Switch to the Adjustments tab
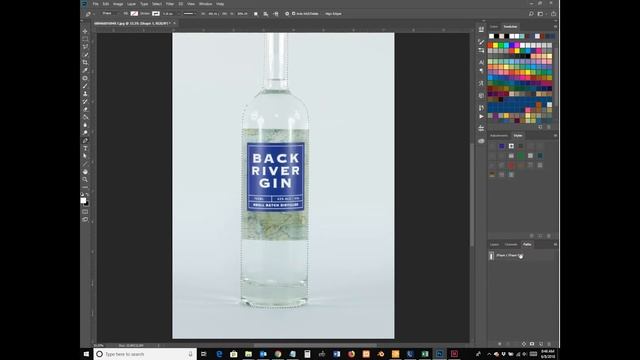Image resolution: width=640 pixels, height=360 pixels. 499,136
